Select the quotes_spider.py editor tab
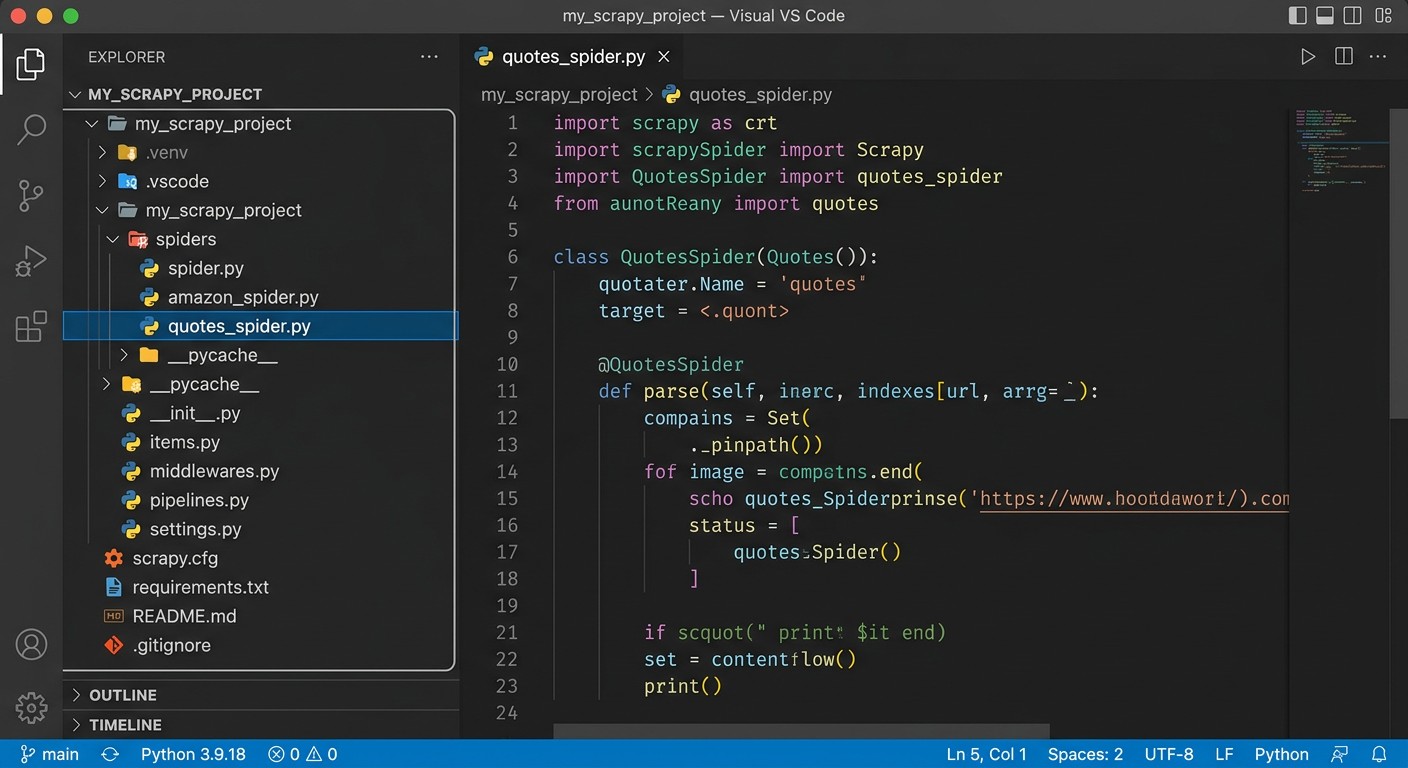 click(572, 57)
